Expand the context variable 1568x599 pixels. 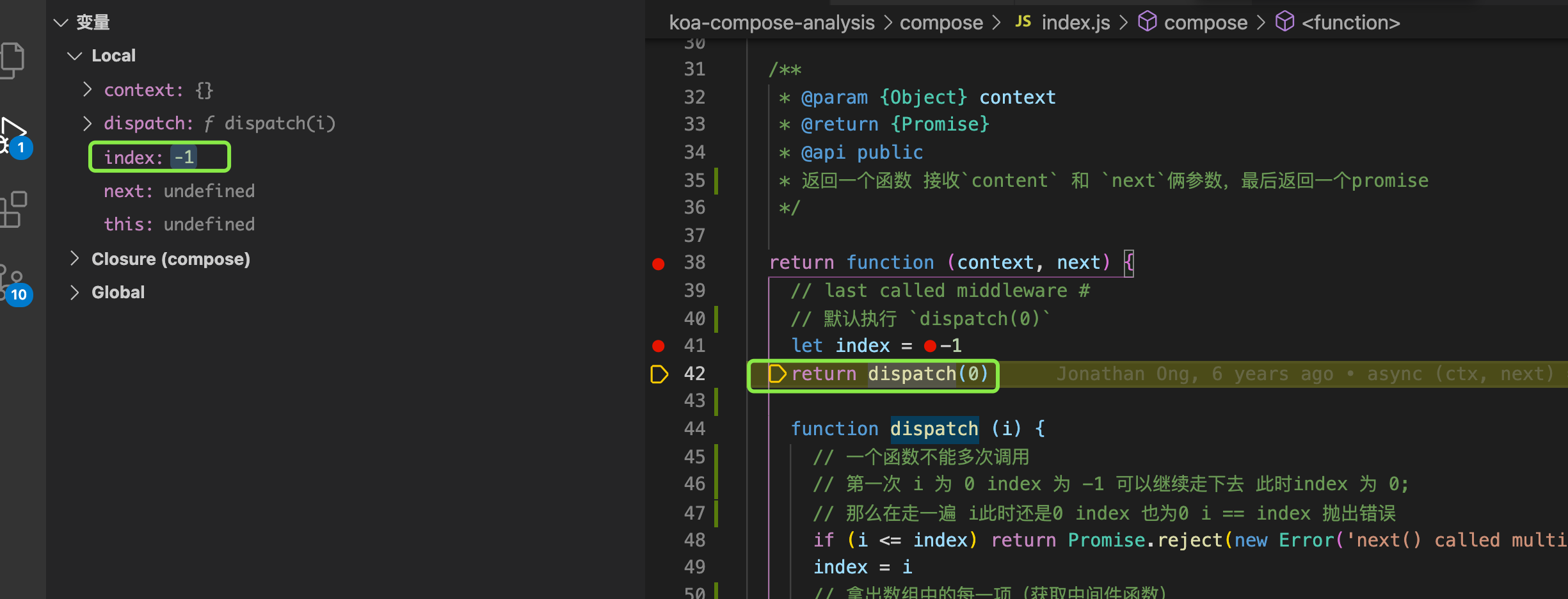pyautogui.click(x=88, y=90)
